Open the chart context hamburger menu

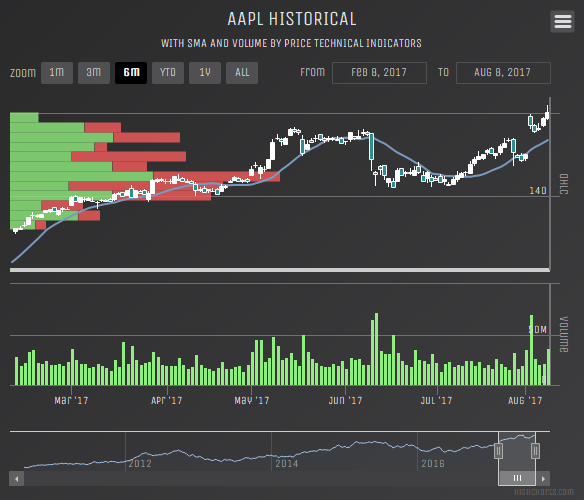pyautogui.click(x=562, y=22)
